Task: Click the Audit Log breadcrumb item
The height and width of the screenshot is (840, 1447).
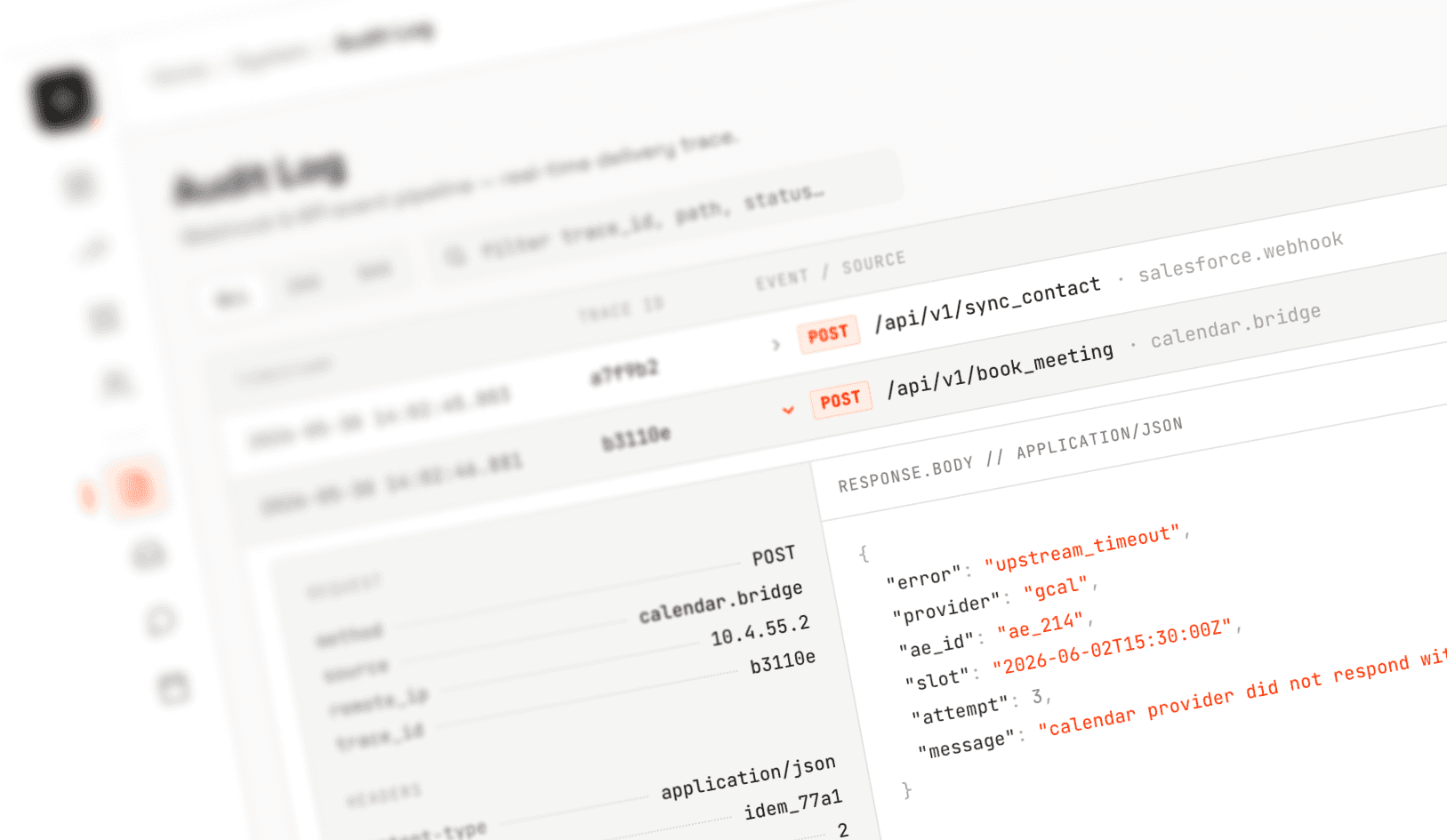Action: pos(384,36)
